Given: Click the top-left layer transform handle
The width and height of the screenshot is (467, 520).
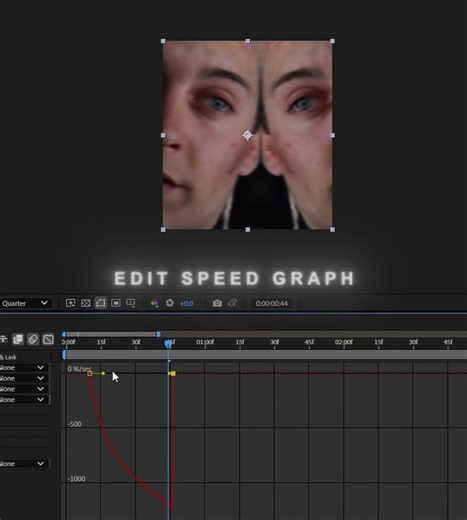Looking at the screenshot, I should point(163,41).
